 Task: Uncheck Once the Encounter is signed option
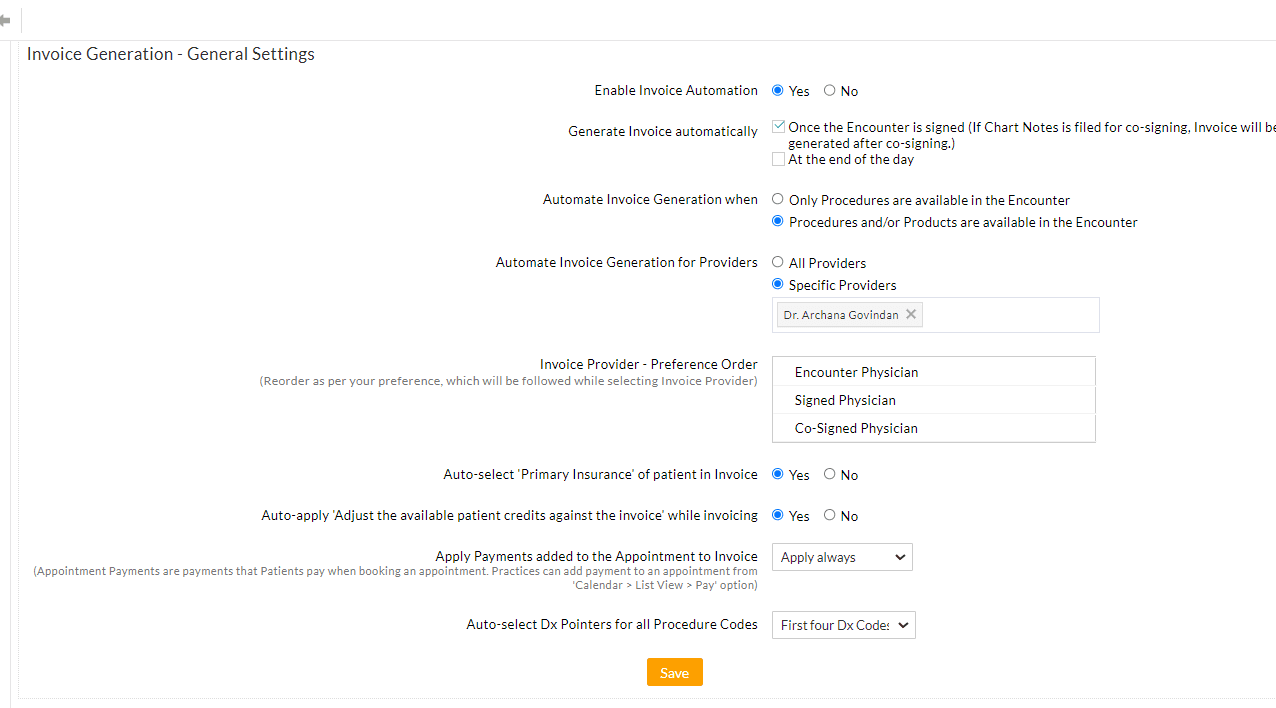(x=778, y=125)
